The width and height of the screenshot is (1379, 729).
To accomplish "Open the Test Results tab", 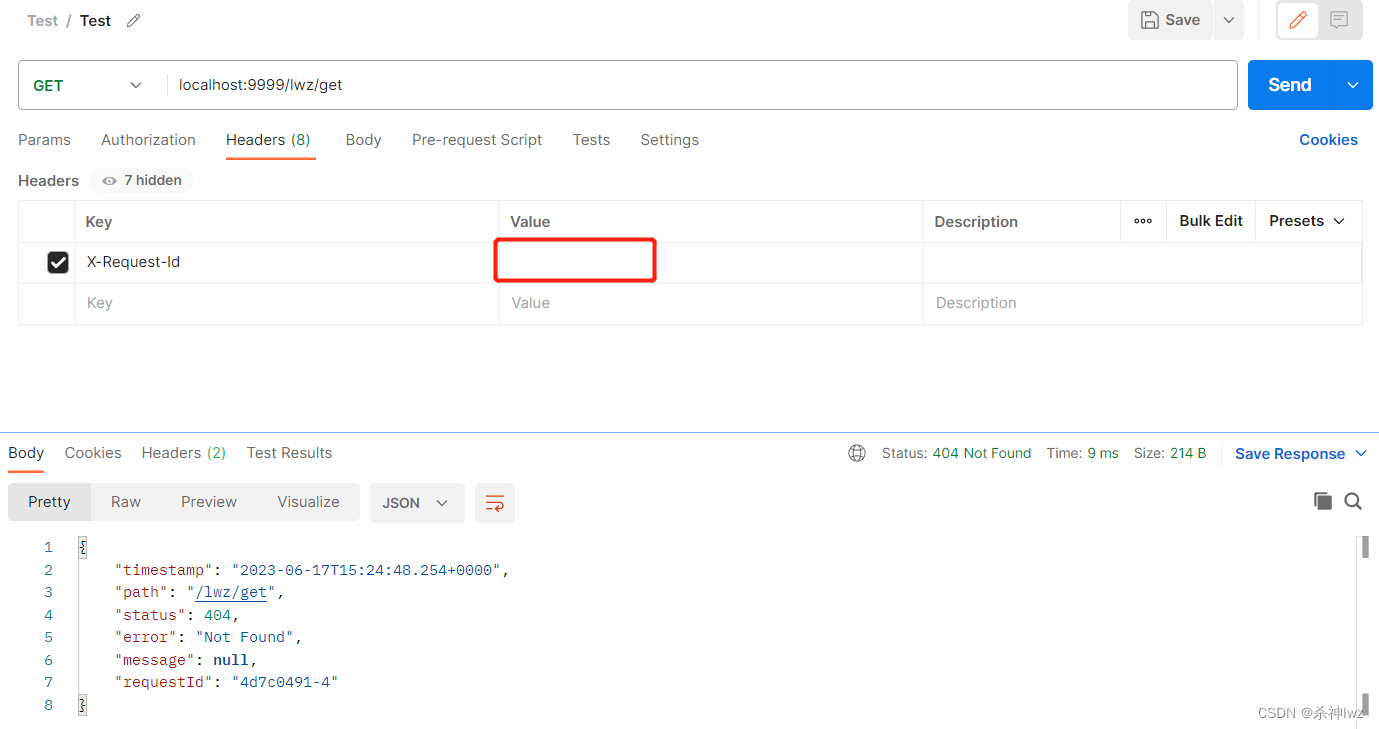I will pos(289,453).
